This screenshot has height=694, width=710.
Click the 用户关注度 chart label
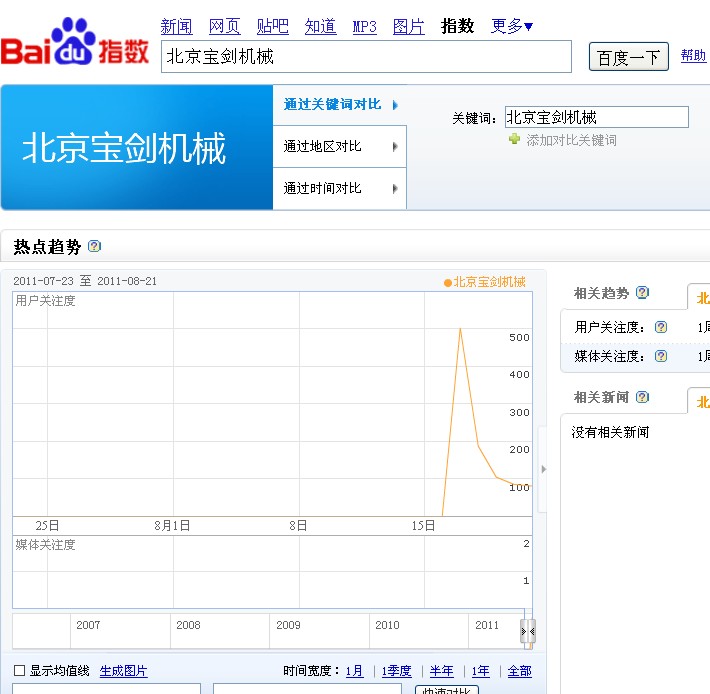pos(45,301)
